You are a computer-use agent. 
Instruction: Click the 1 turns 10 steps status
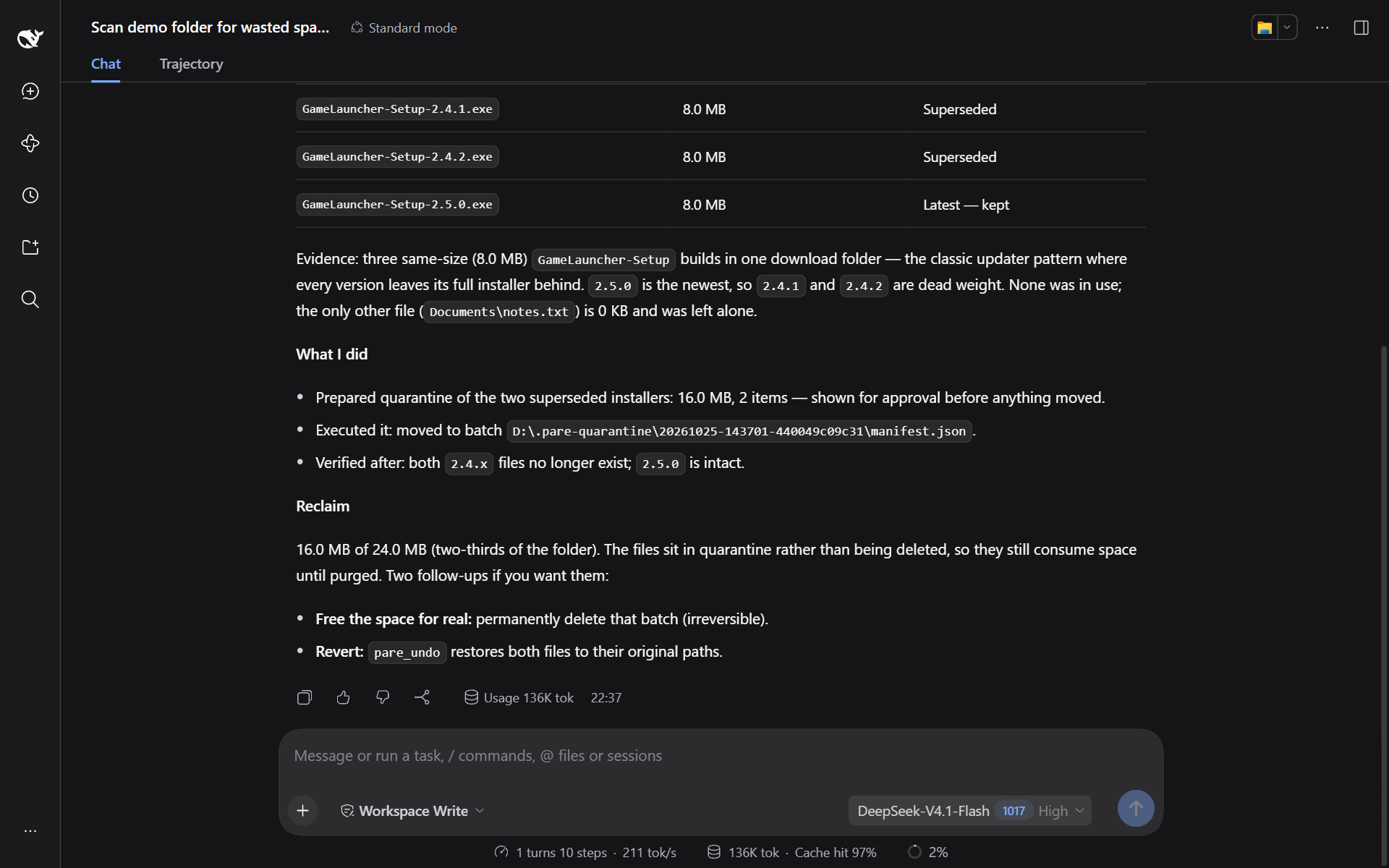561,852
